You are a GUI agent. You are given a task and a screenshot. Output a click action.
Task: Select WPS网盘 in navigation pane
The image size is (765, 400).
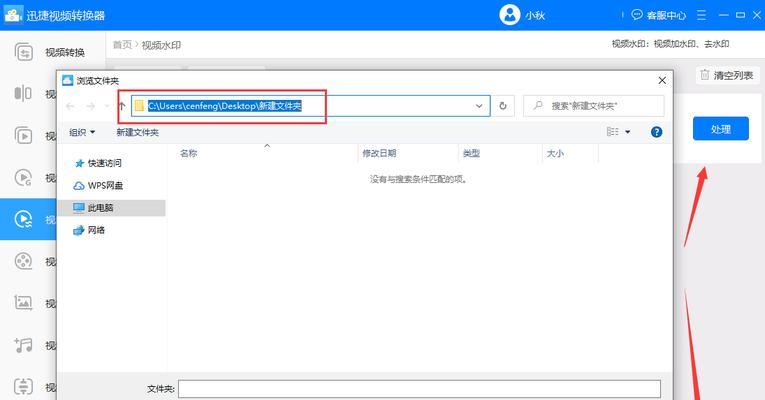(x=98, y=185)
